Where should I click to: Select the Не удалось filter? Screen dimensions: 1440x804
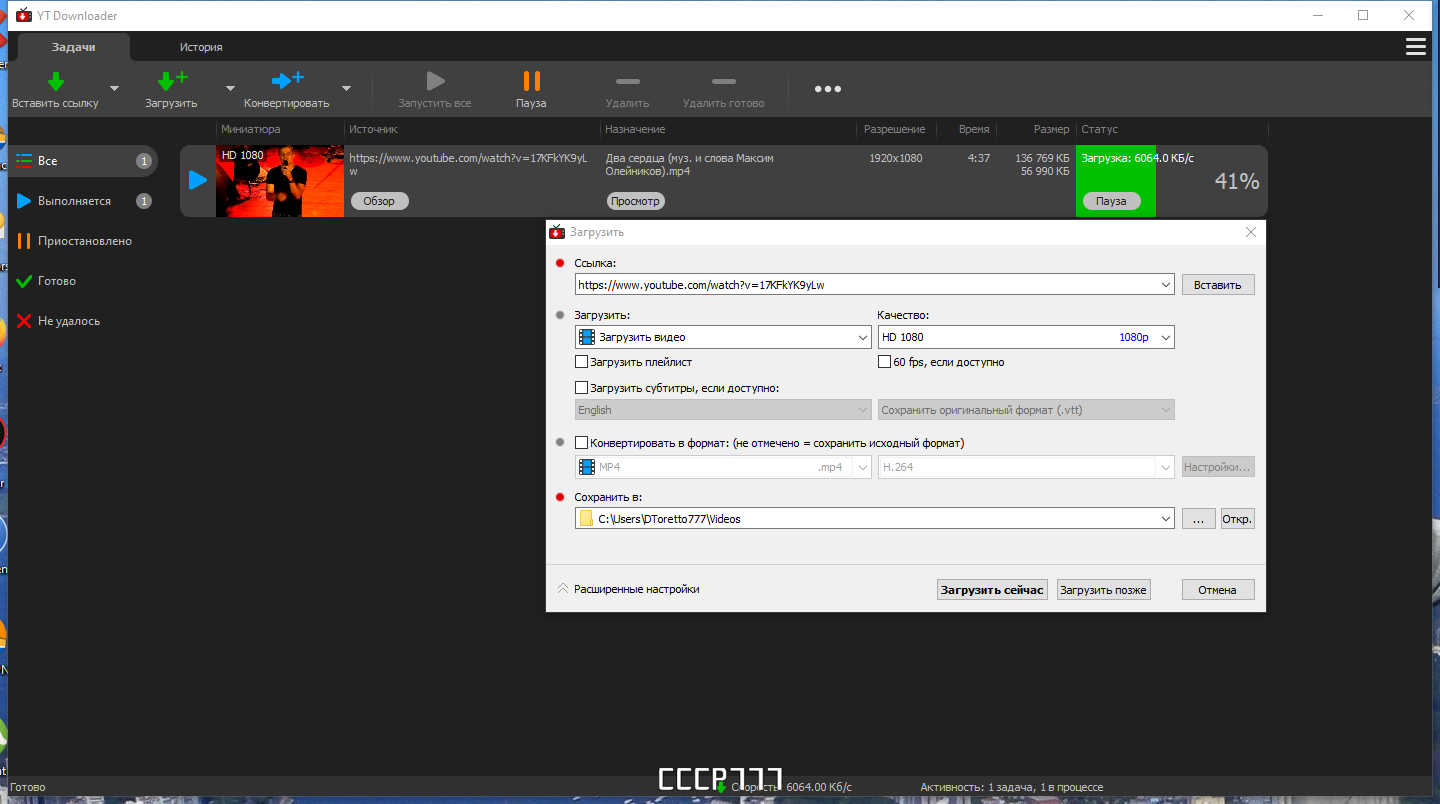(x=83, y=321)
